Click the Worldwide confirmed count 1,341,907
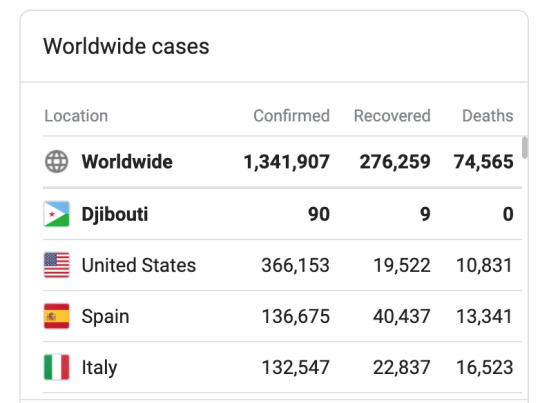This screenshot has height=403, width=540. [287, 162]
